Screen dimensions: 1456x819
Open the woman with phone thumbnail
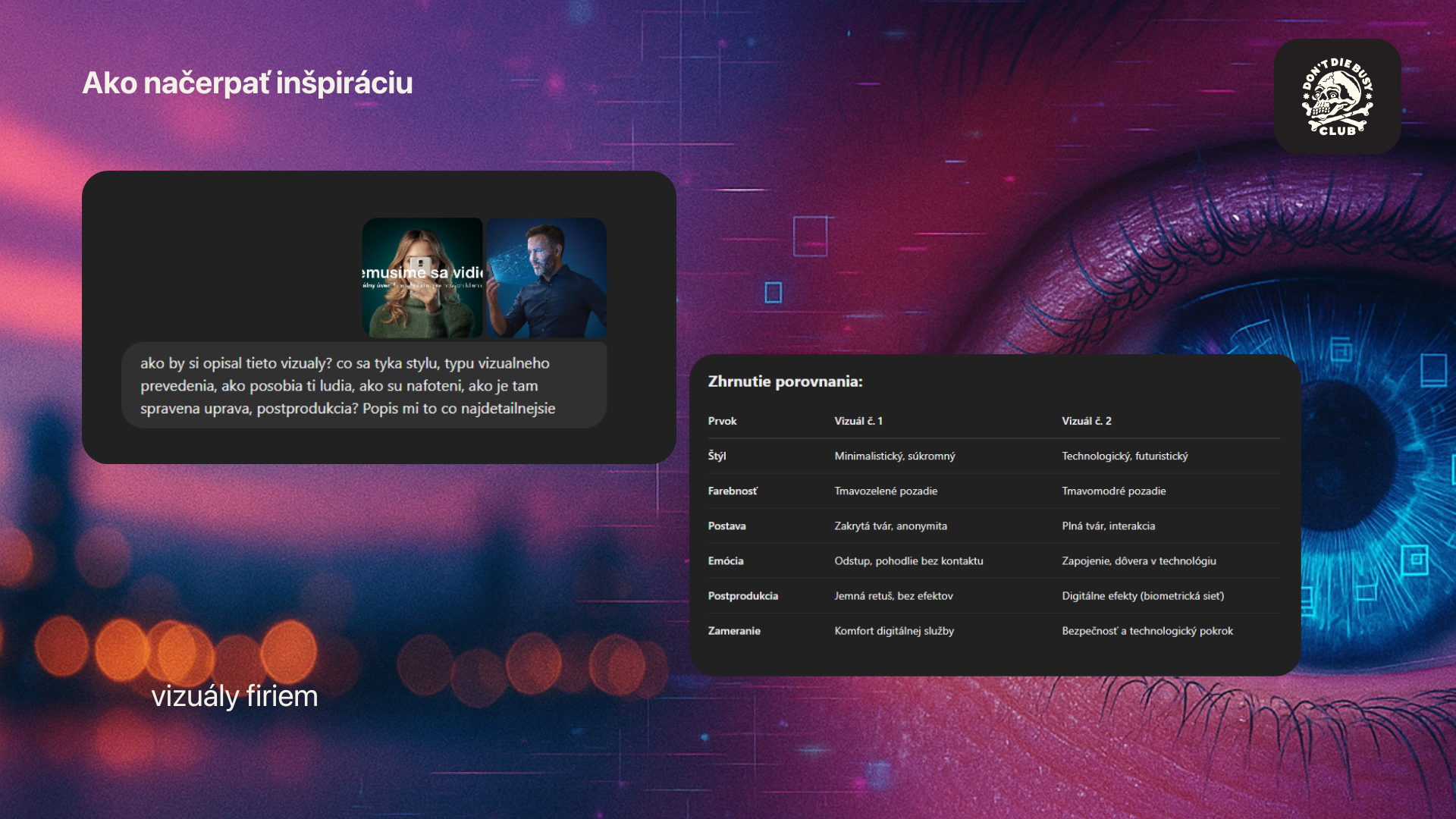(422, 278)
